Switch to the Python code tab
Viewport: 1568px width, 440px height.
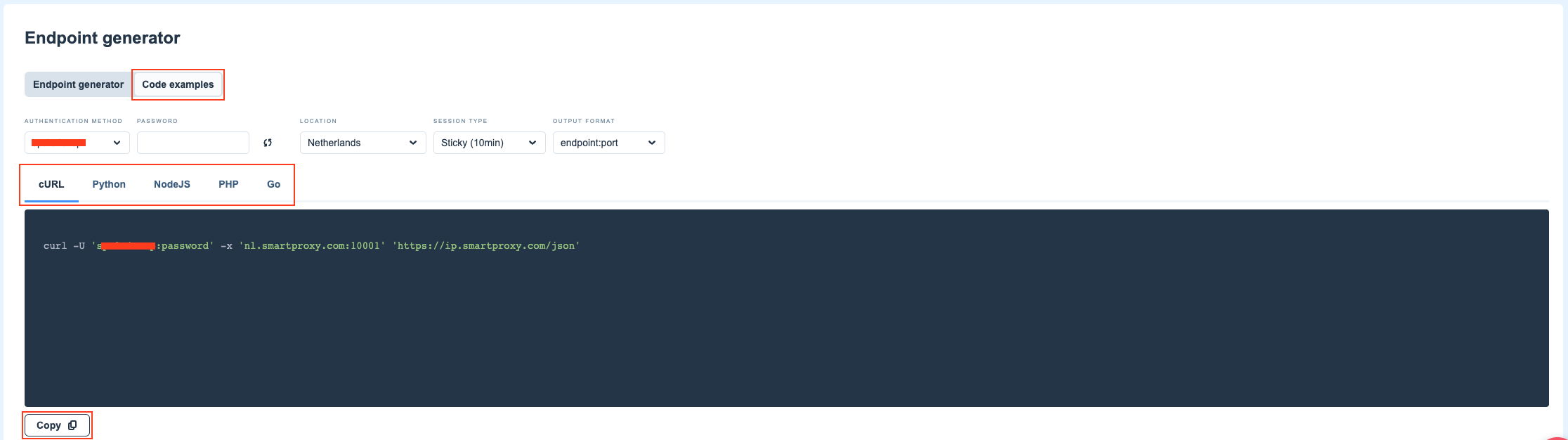pos(109,184)
